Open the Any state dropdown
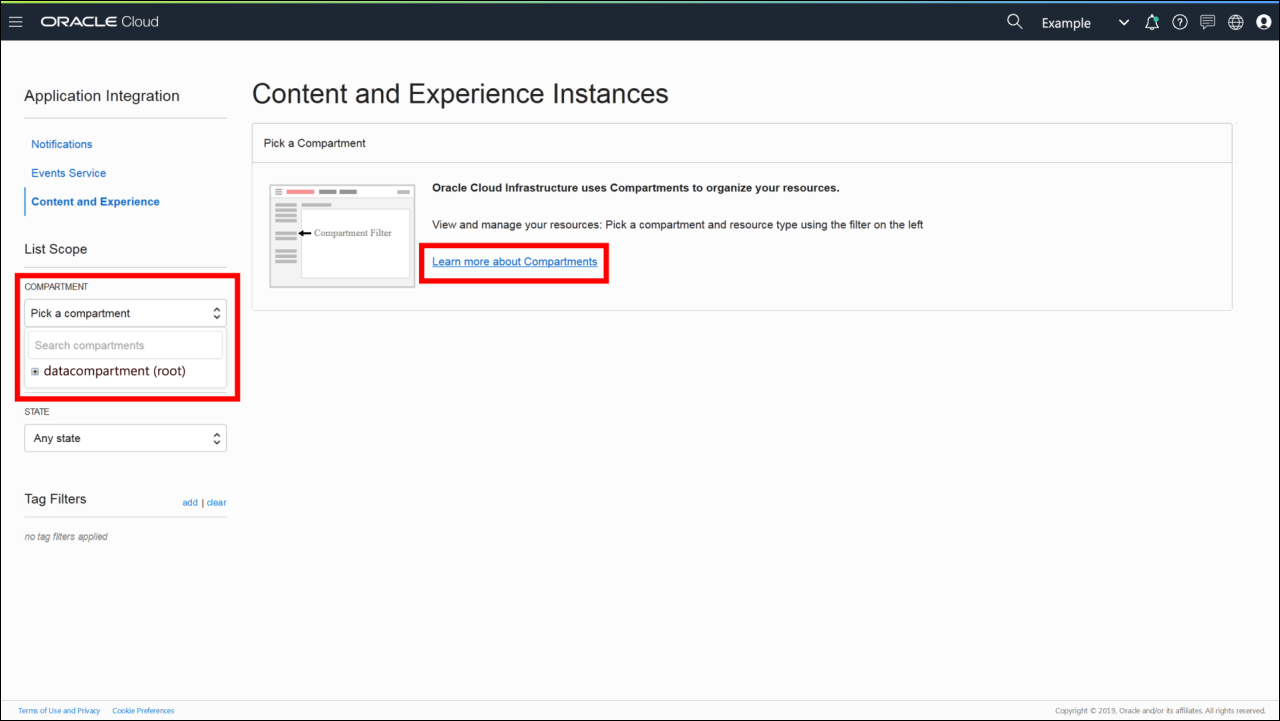 [x=125, y=438]
